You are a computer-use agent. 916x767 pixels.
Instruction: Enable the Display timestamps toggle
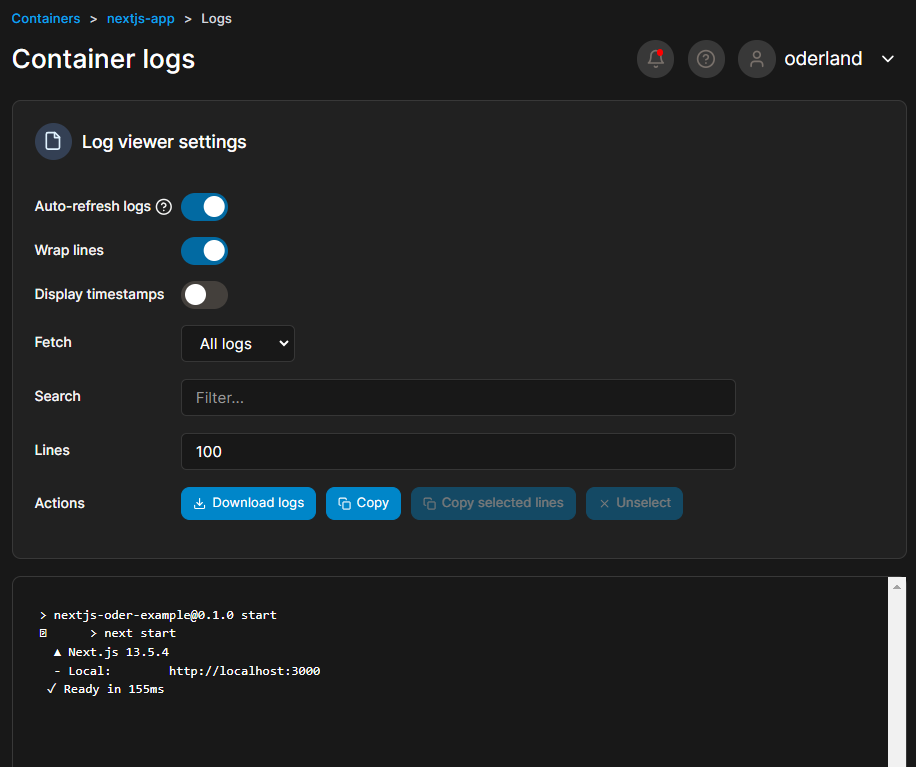204,295
